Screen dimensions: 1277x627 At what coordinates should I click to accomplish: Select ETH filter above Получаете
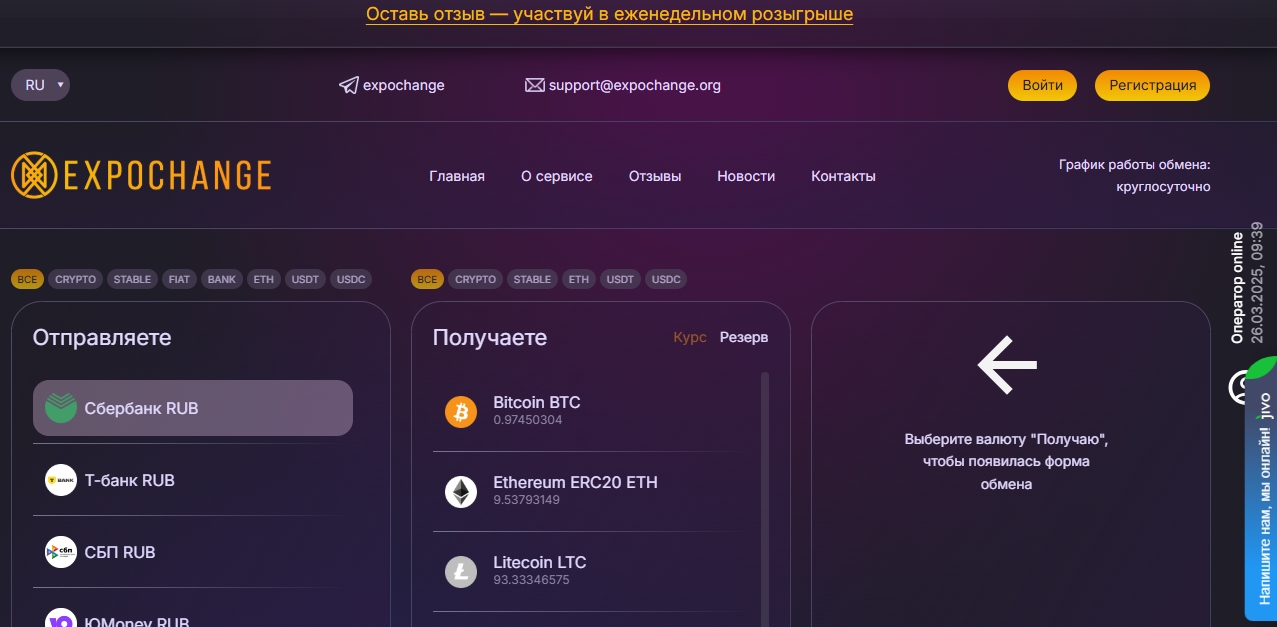click(579, 279)
